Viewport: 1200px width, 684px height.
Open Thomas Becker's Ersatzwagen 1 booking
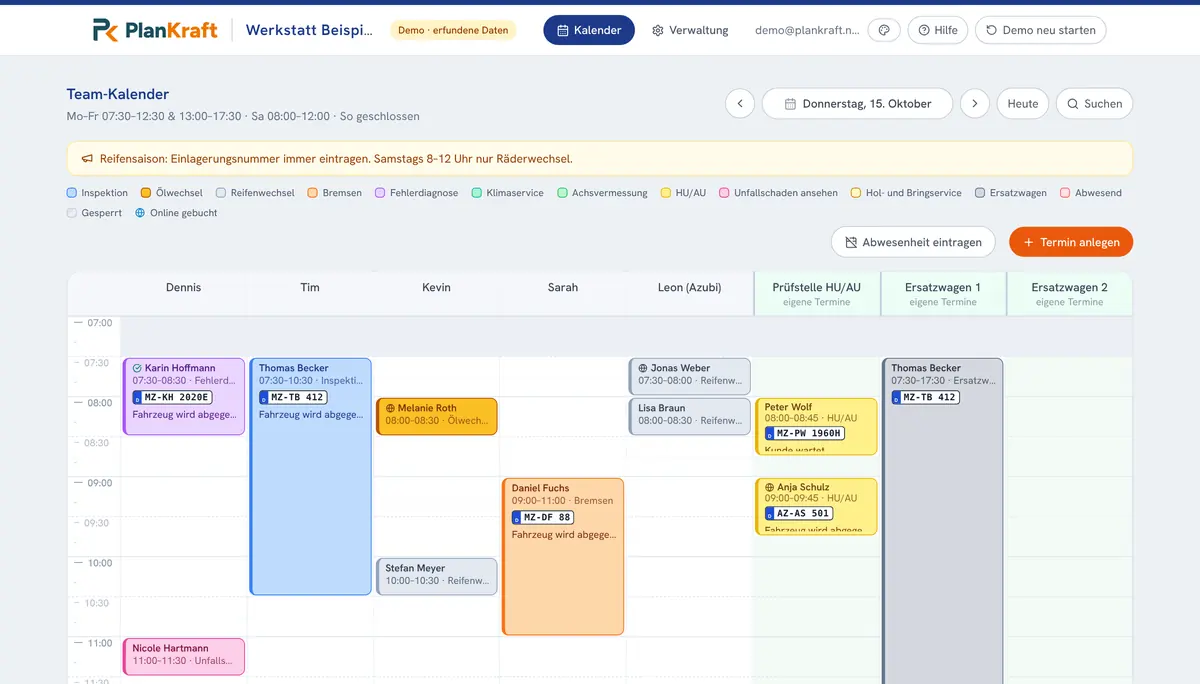(943, 520)
